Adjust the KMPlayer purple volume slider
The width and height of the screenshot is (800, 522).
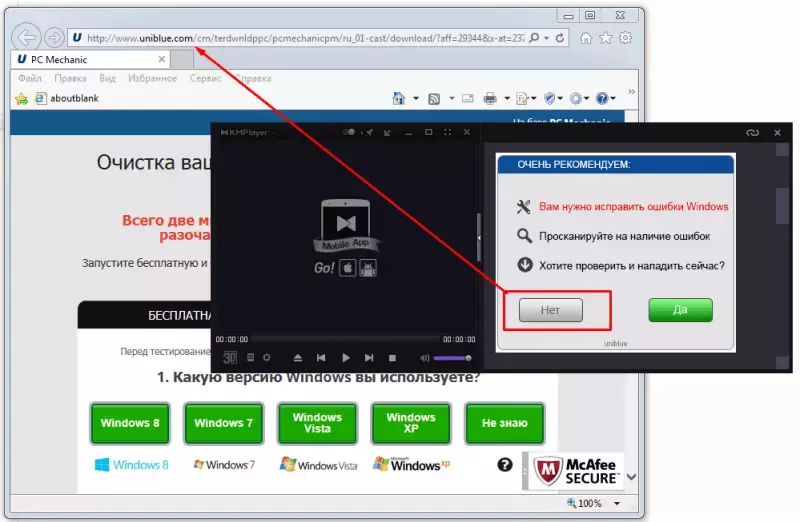(453, 358)
